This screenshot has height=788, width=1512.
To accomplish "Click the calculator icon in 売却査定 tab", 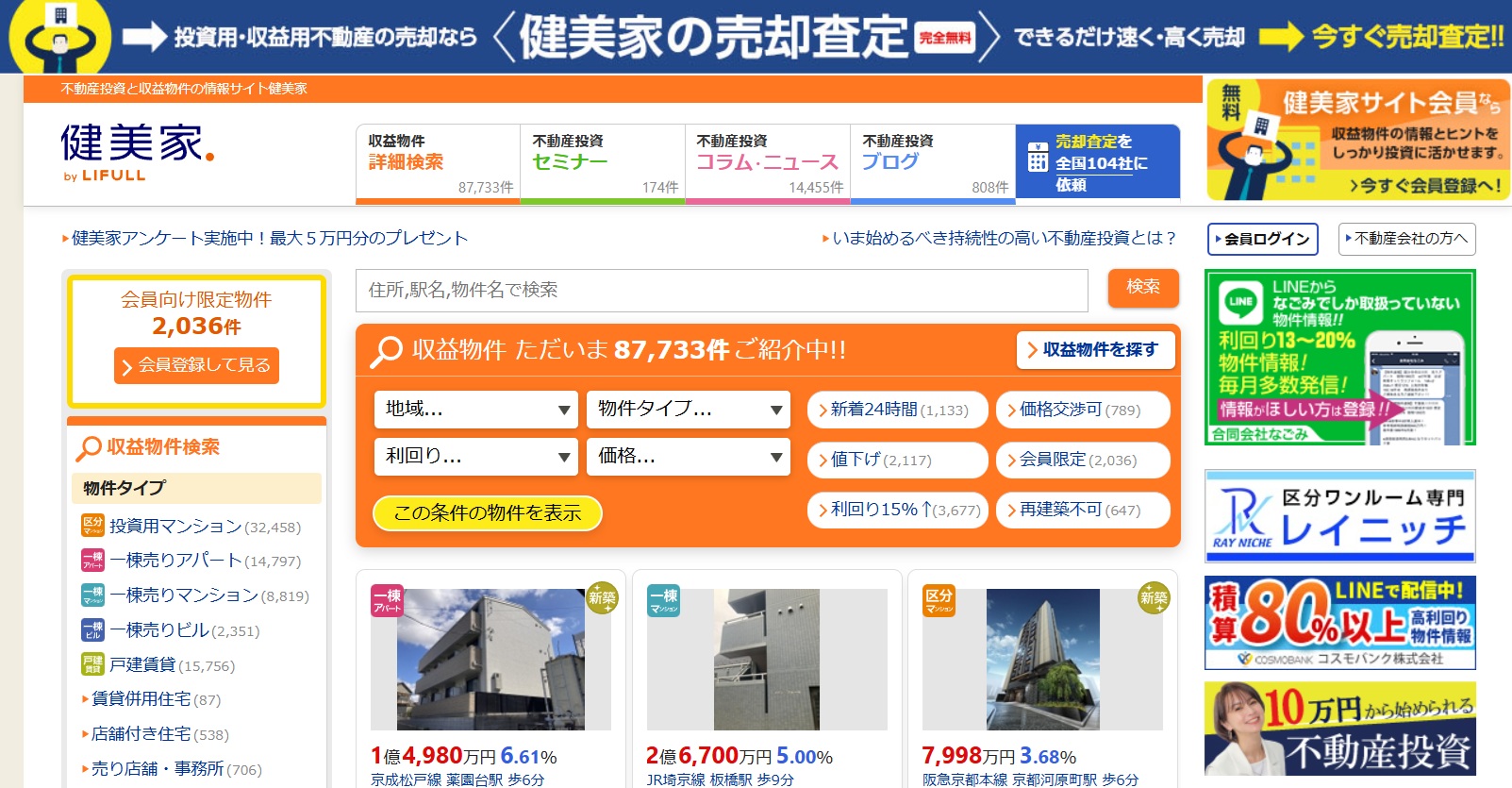I will [1038, 159].
